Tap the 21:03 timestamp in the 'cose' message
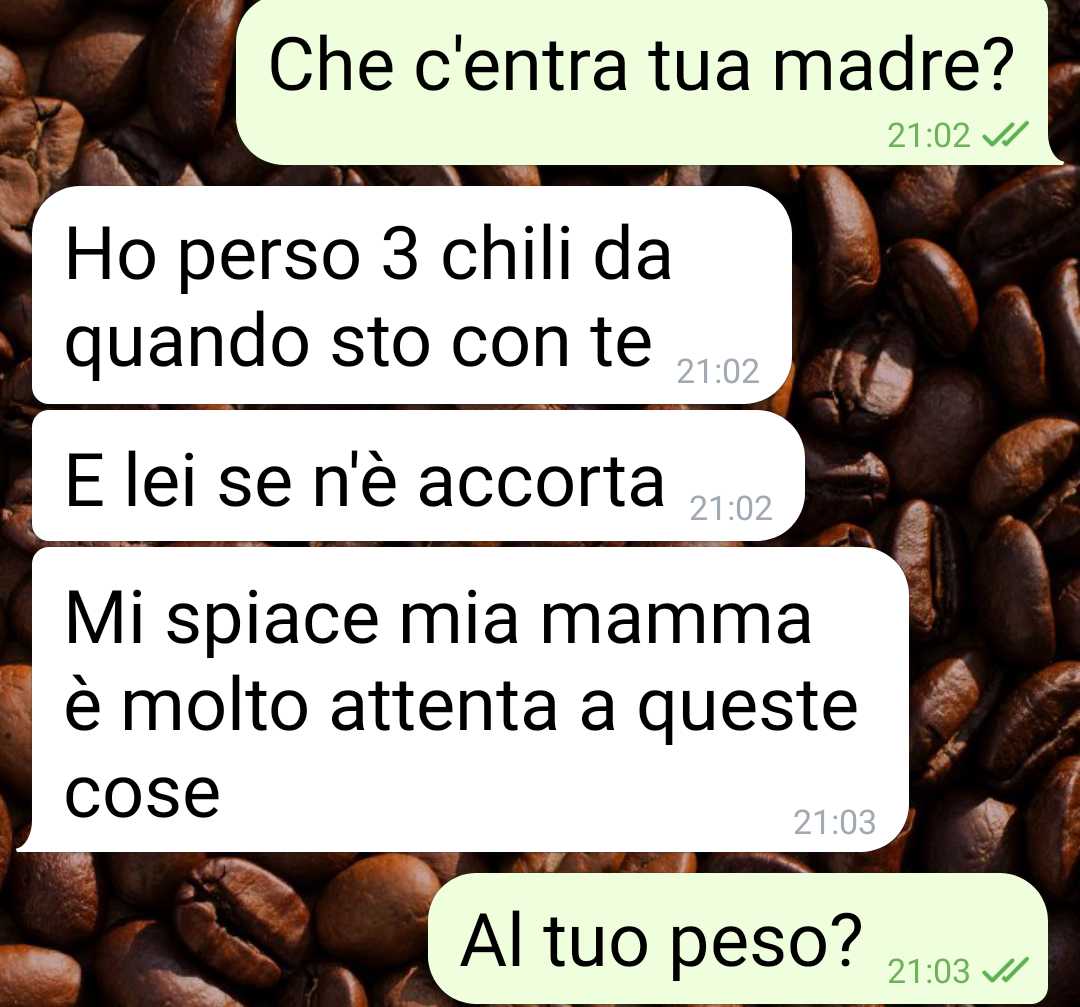 (x=834, y=822)
